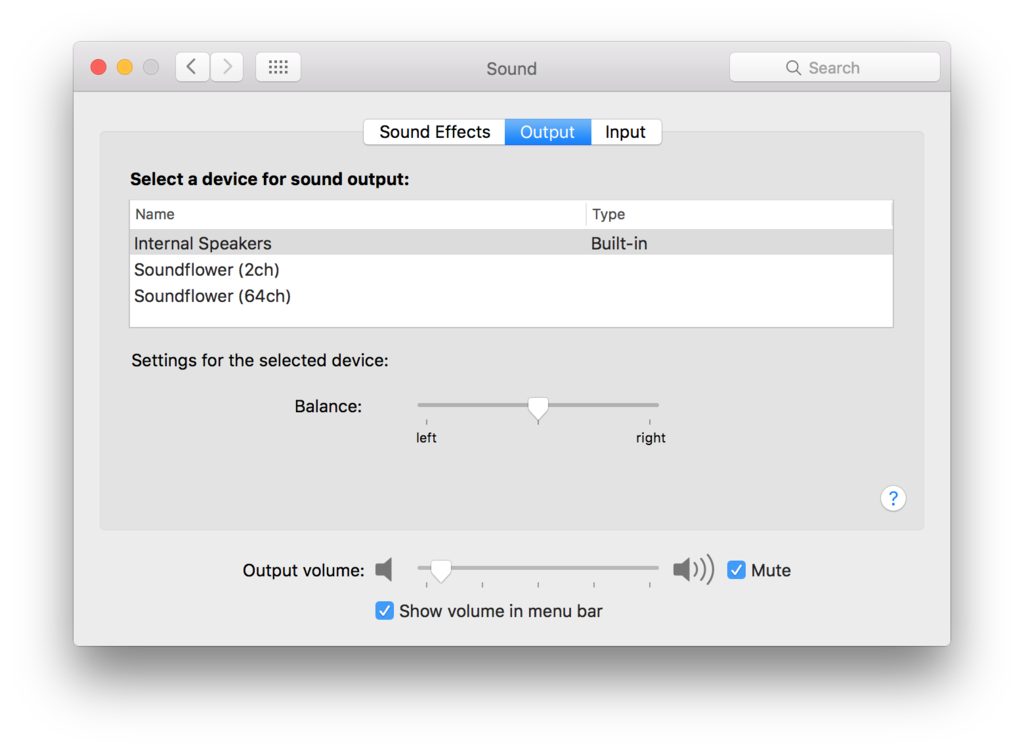Viewport: 1024px width, 751px height.
Task: Click in the Search field
Action: [x=835, y=67]
